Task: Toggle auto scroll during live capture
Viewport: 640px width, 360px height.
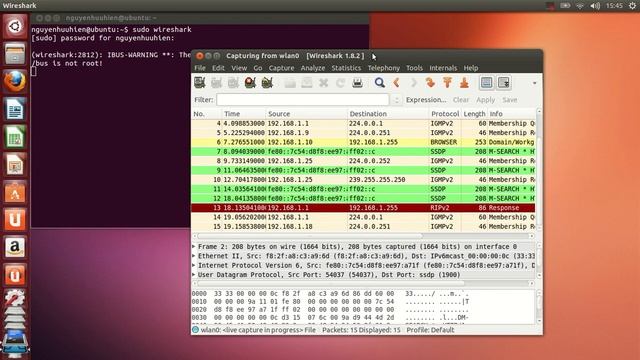Action: pos(504,83)
